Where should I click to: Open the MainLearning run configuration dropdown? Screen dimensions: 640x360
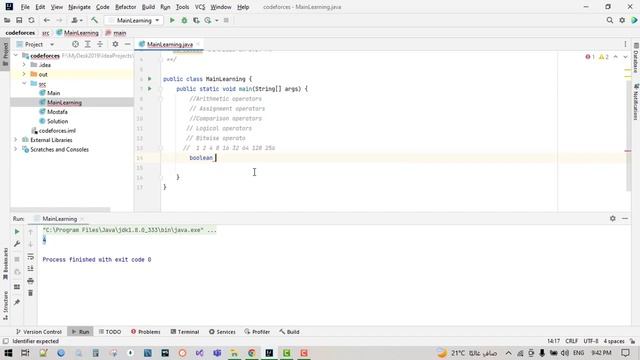tap(134, 20)
